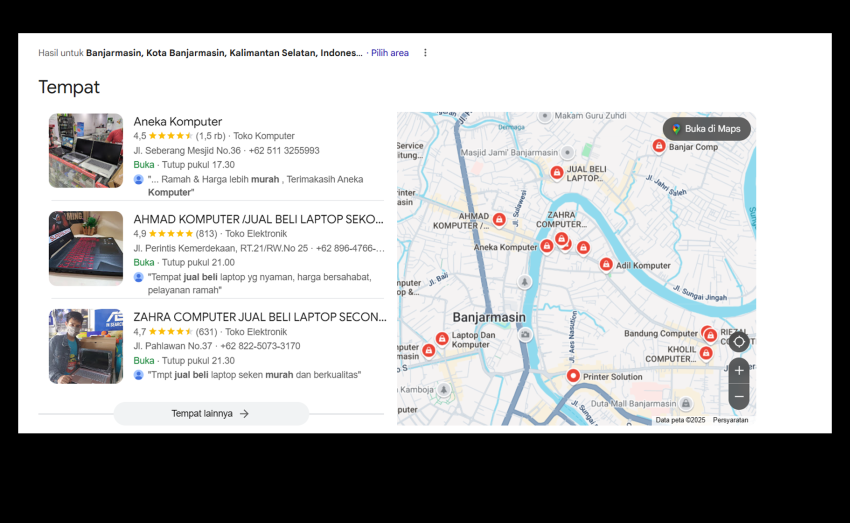Open the Aneka Komputer listing title

point(178,122)
